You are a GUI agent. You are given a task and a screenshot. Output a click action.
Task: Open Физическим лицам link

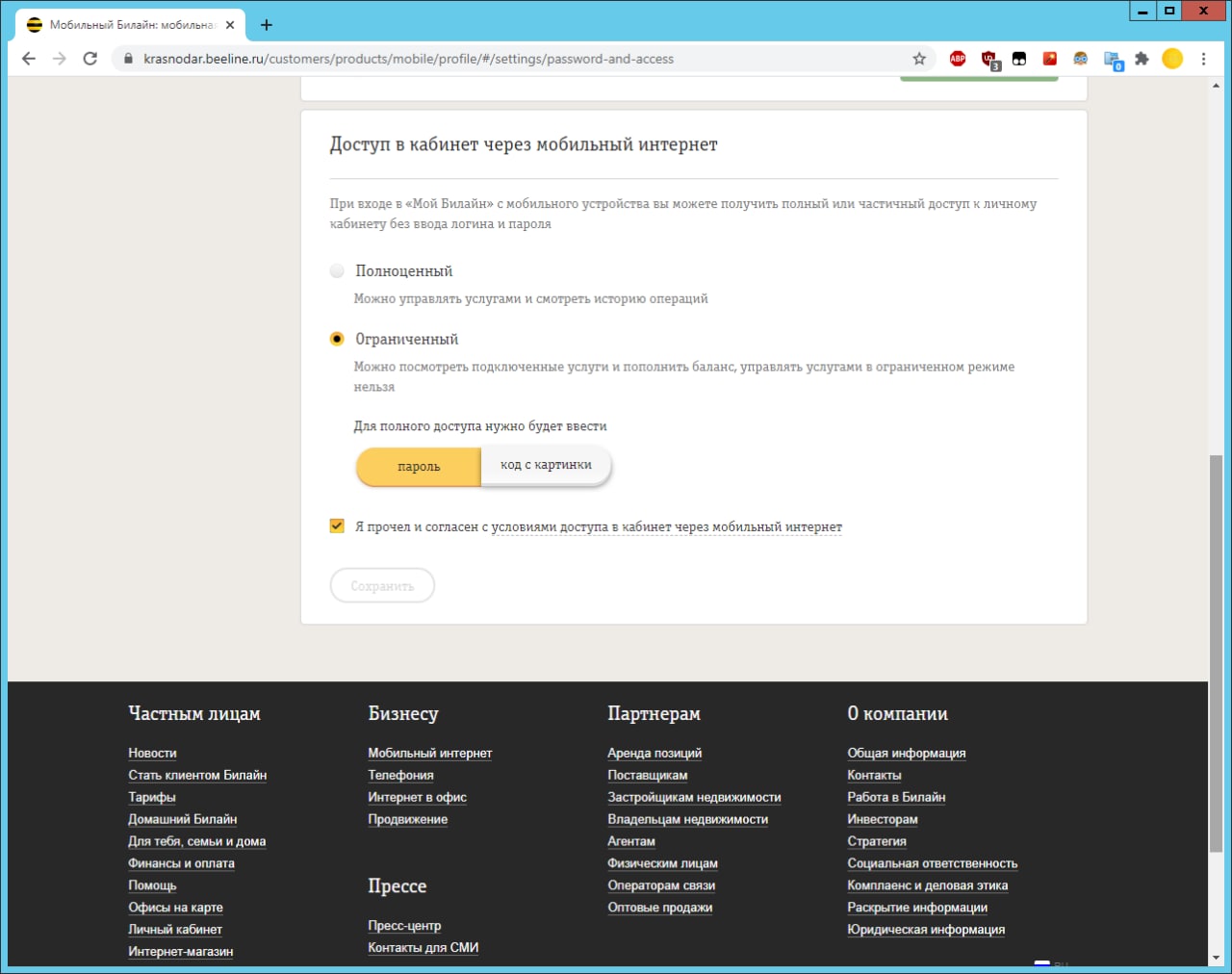point(663,863)
